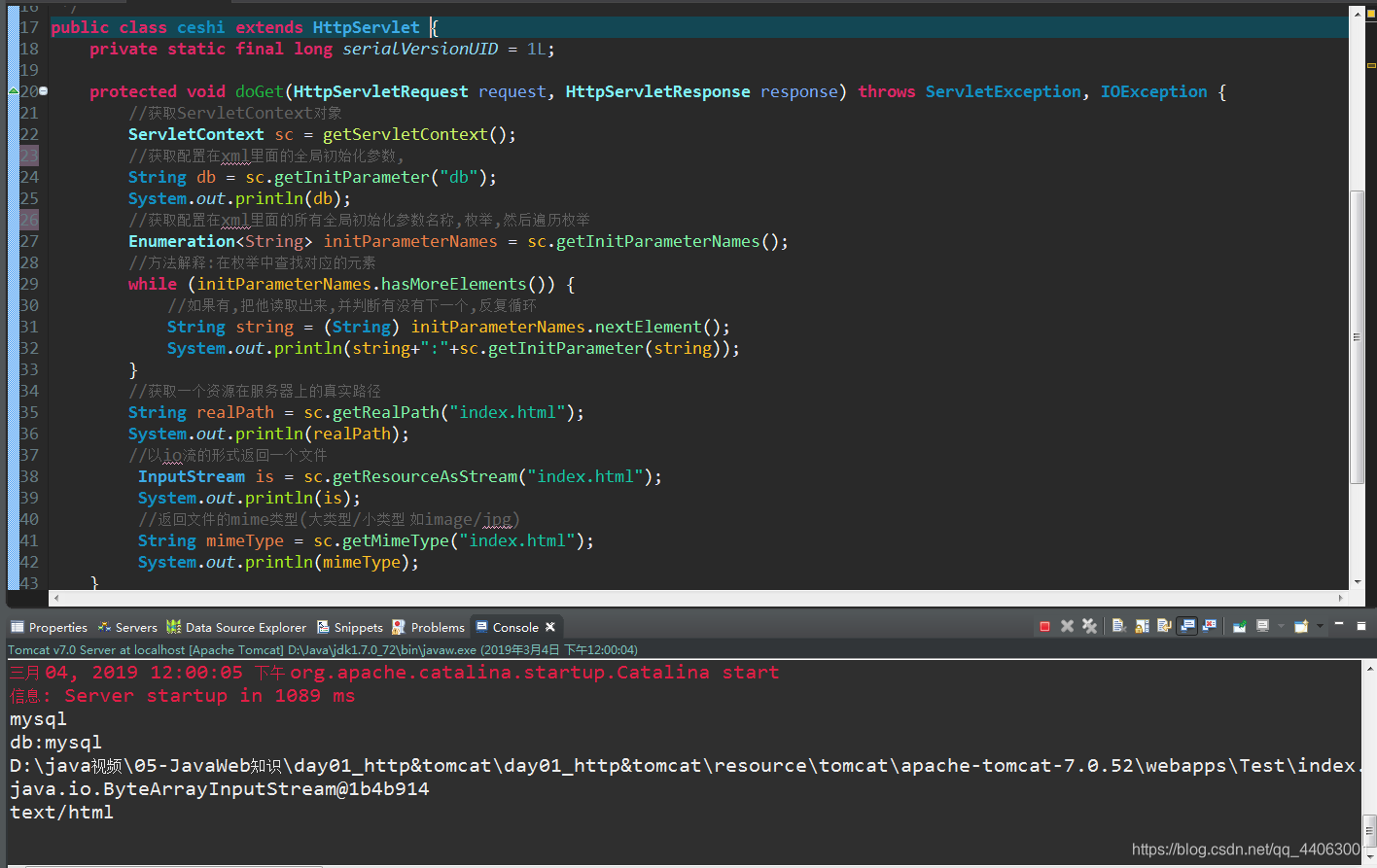1377x868 pixels.
Task: Pin the Console view
Action: click(x=1240, y=626)
